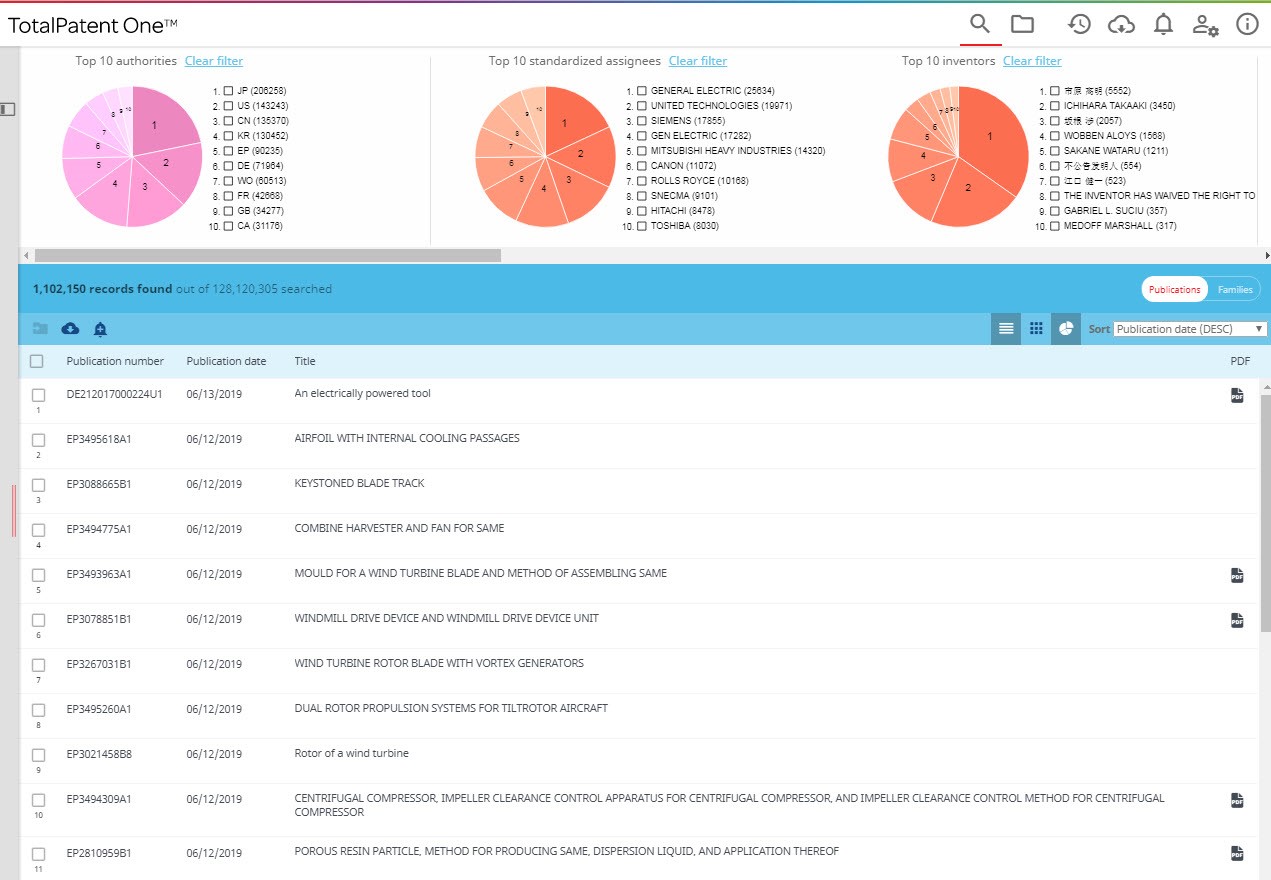1271x880 pixels.
Task: Clear filter for Top 10 standardized assignees
Action: coord(698,61)
